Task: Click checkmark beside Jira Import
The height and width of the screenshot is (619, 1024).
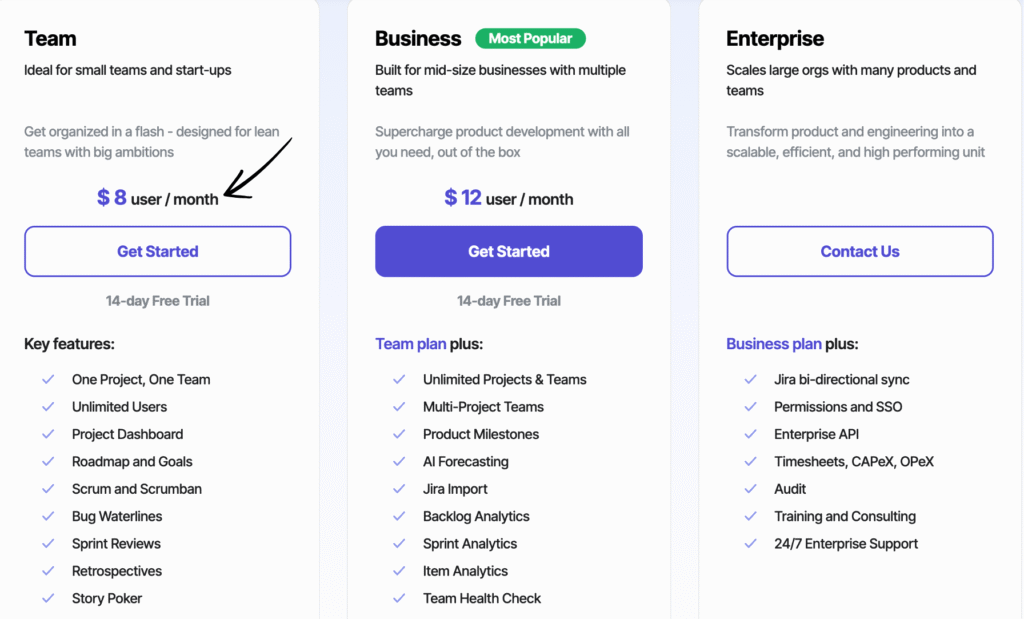Action: click(399, 489)
